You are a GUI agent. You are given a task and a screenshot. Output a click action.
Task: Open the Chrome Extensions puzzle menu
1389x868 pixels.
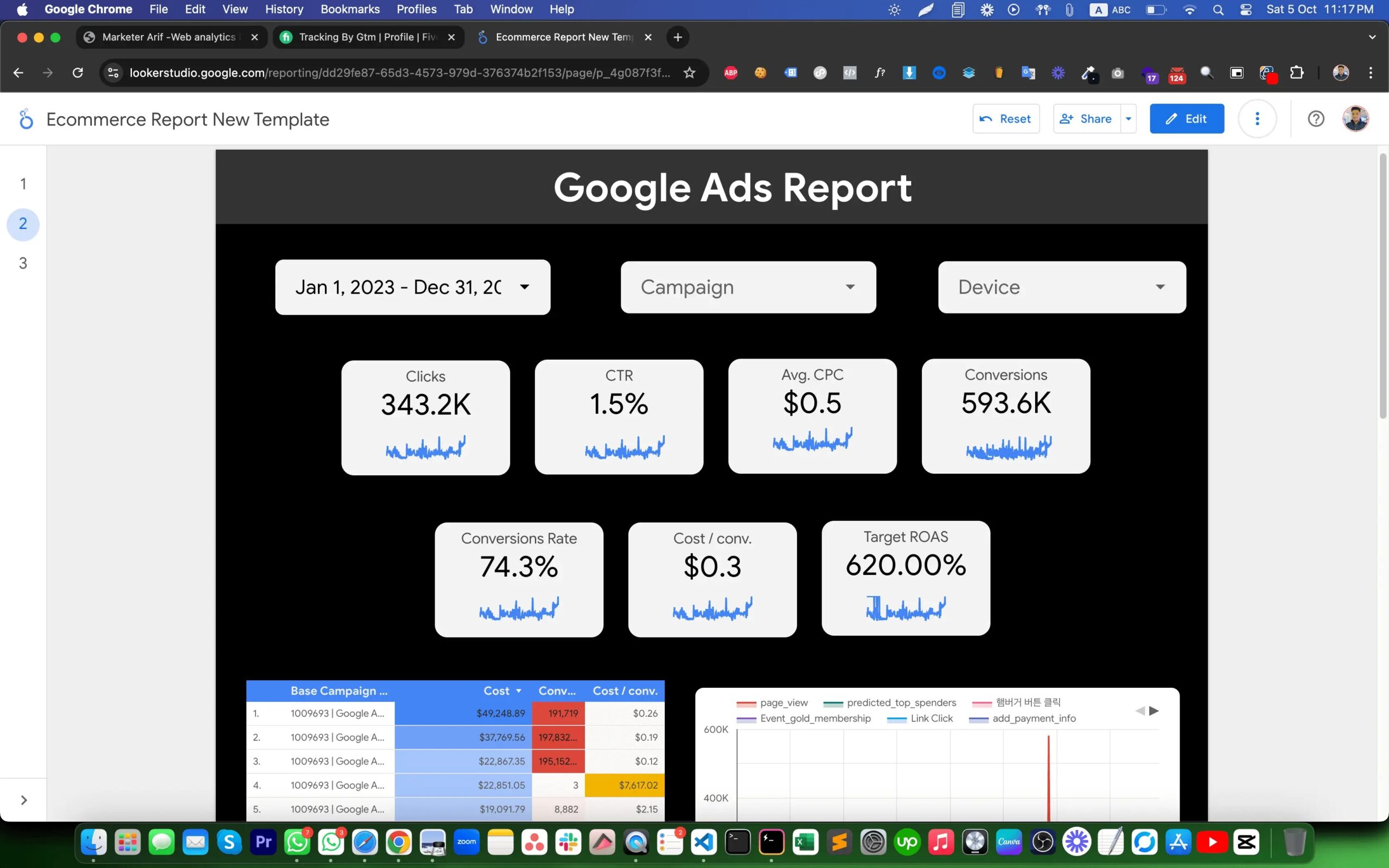(1297, 72)
